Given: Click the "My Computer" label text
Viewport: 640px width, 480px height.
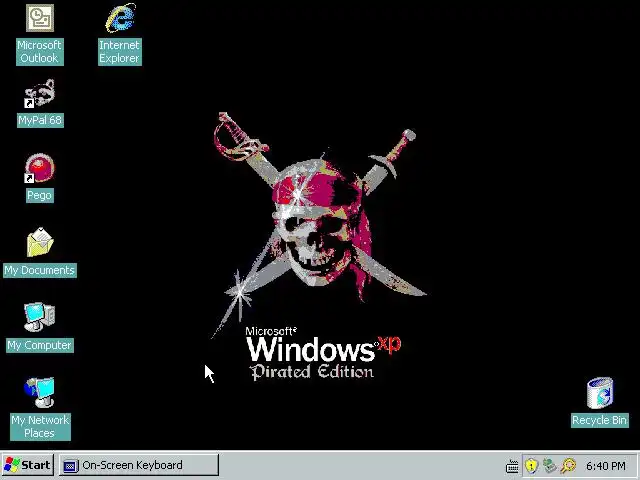Looking at the screenshot, I should click(x=40, y=345).
